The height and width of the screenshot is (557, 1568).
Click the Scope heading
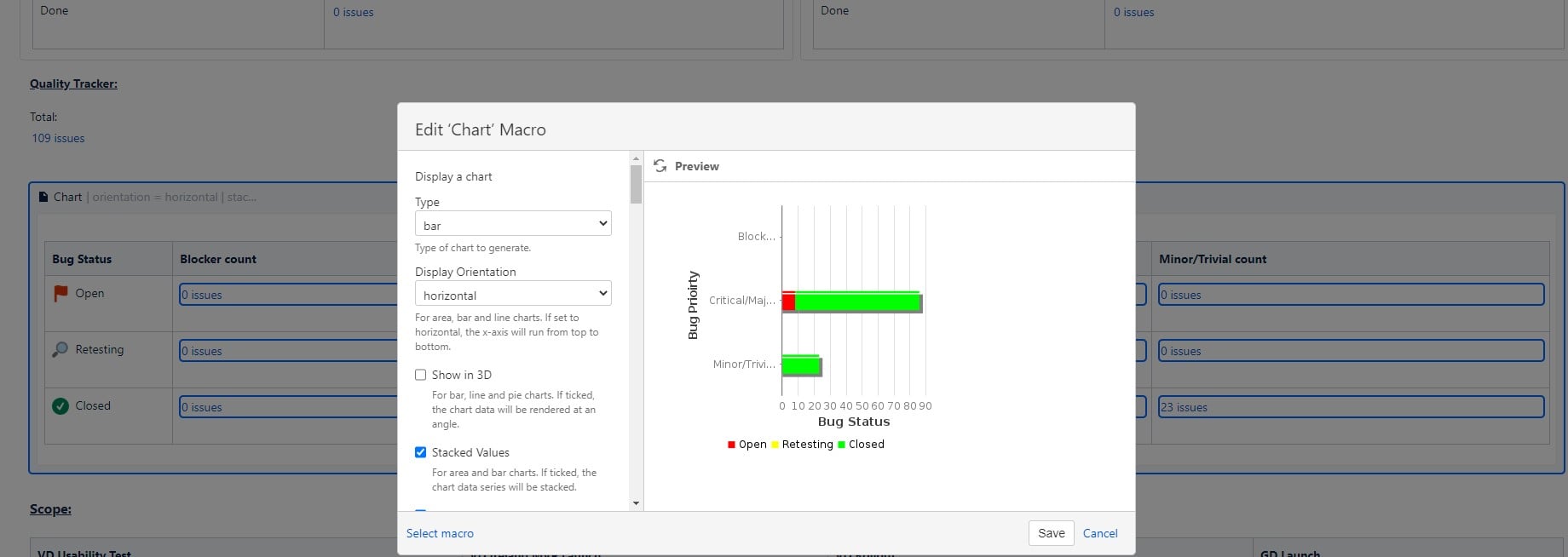coord(50,509)
